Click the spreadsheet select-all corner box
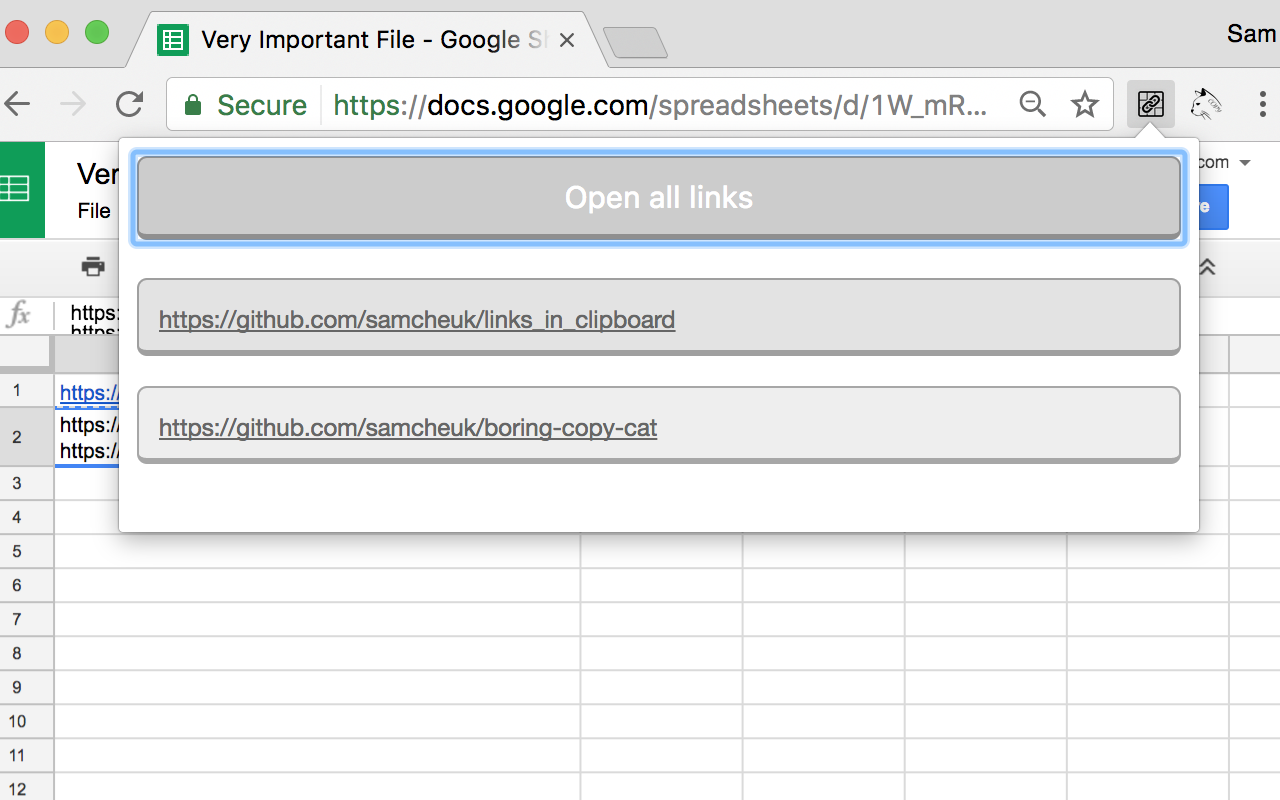This screenshot has height=800, width=1280. [26, 353]
